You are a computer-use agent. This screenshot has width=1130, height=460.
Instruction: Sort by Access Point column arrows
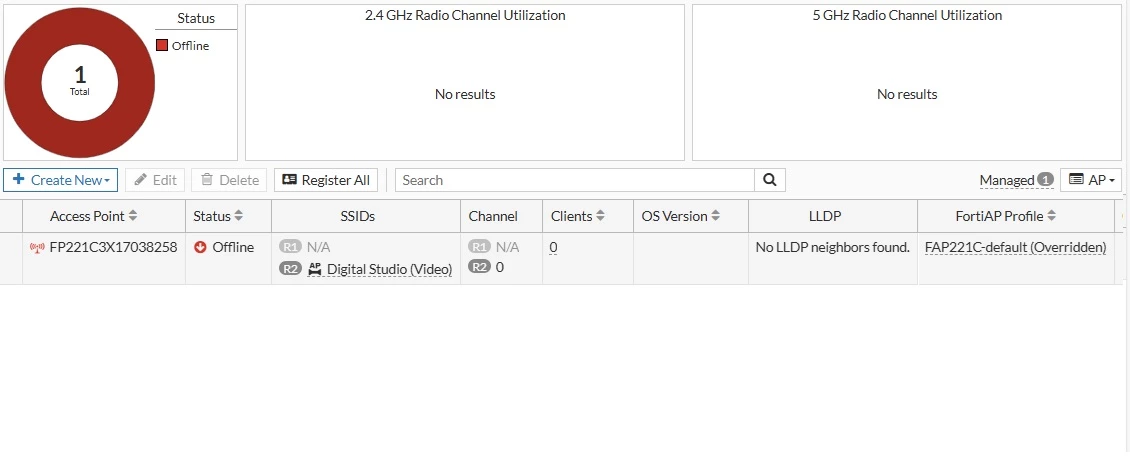133,216
